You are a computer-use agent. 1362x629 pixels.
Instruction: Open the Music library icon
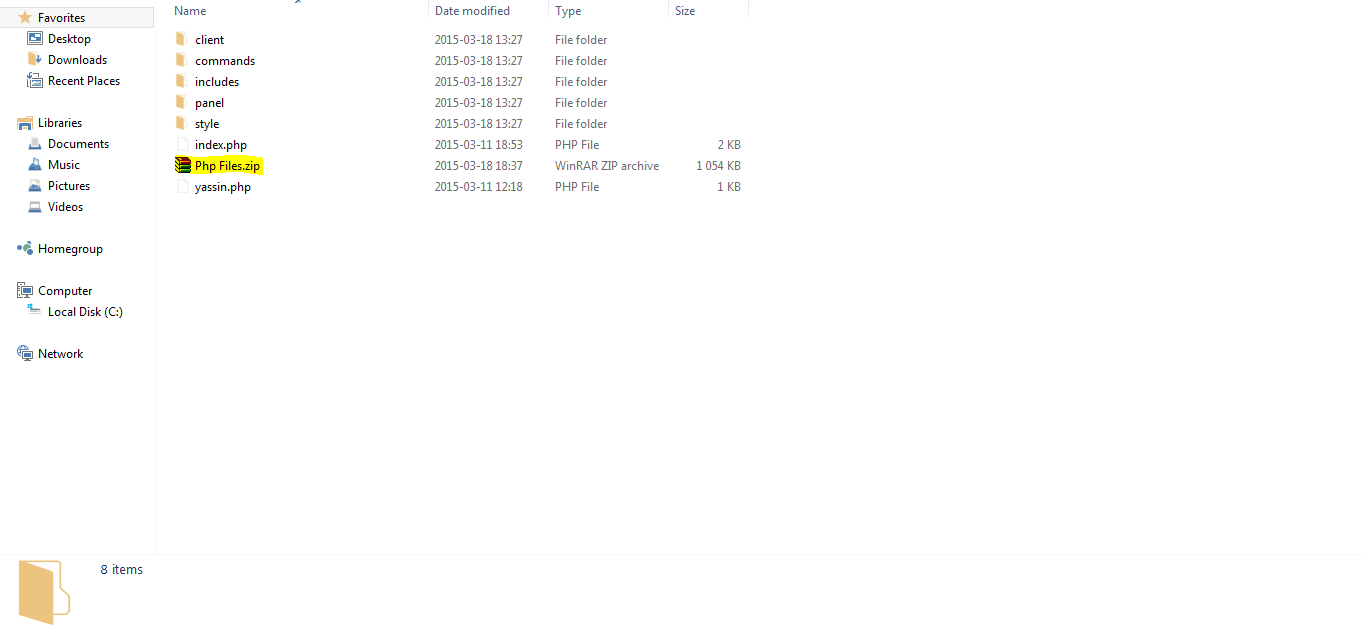(35, 164)
